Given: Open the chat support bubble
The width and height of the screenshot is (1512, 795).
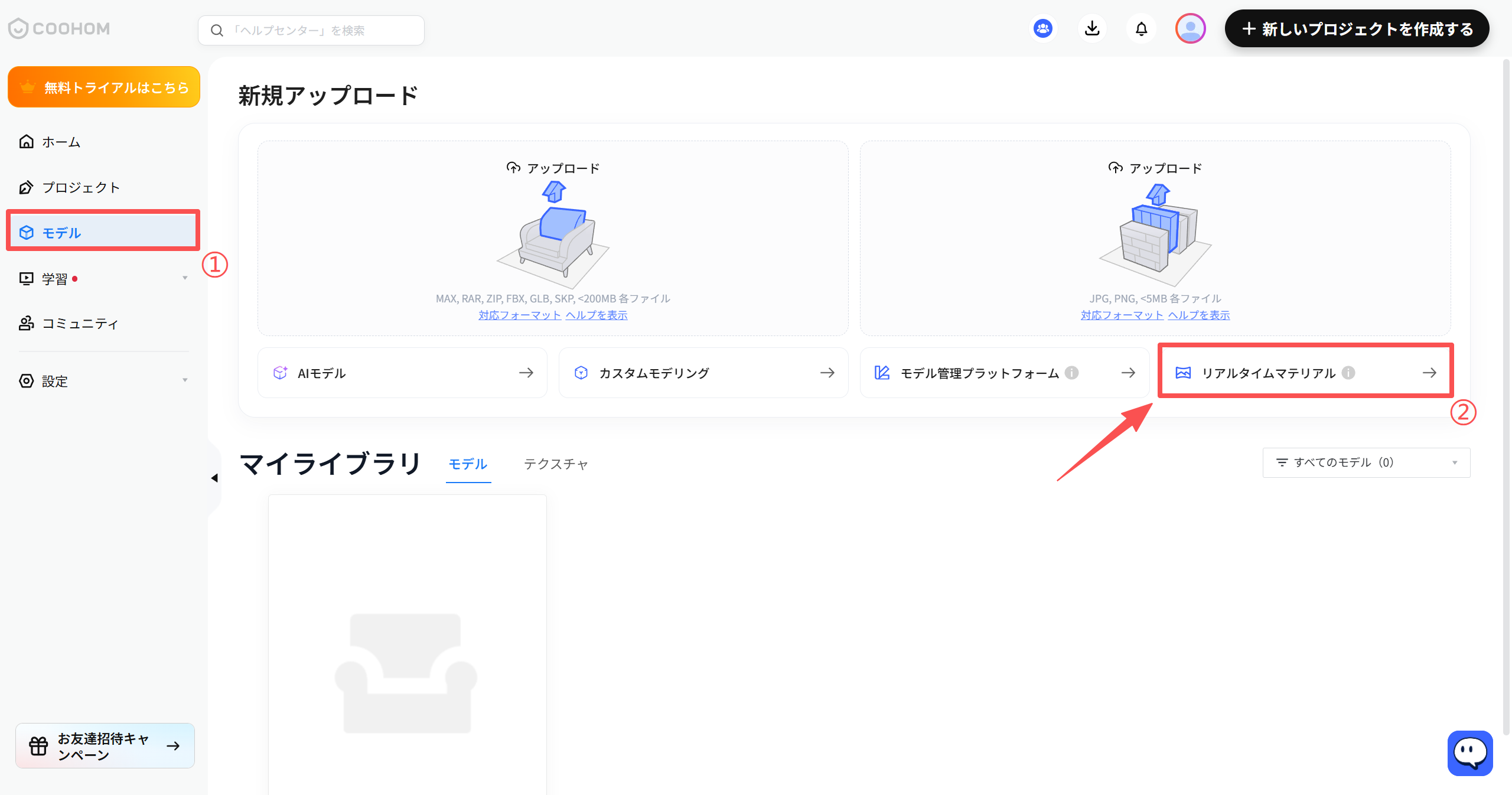Looking at the screenshot, I should (1470, 754).
